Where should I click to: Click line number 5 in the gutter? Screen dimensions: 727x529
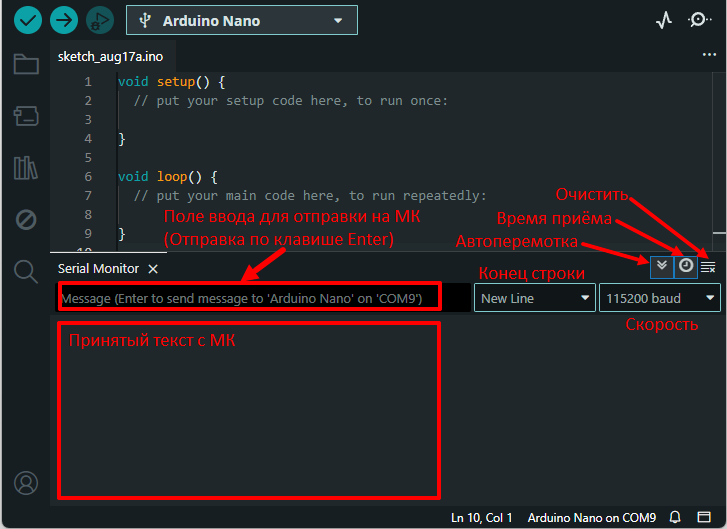point(88,158)
